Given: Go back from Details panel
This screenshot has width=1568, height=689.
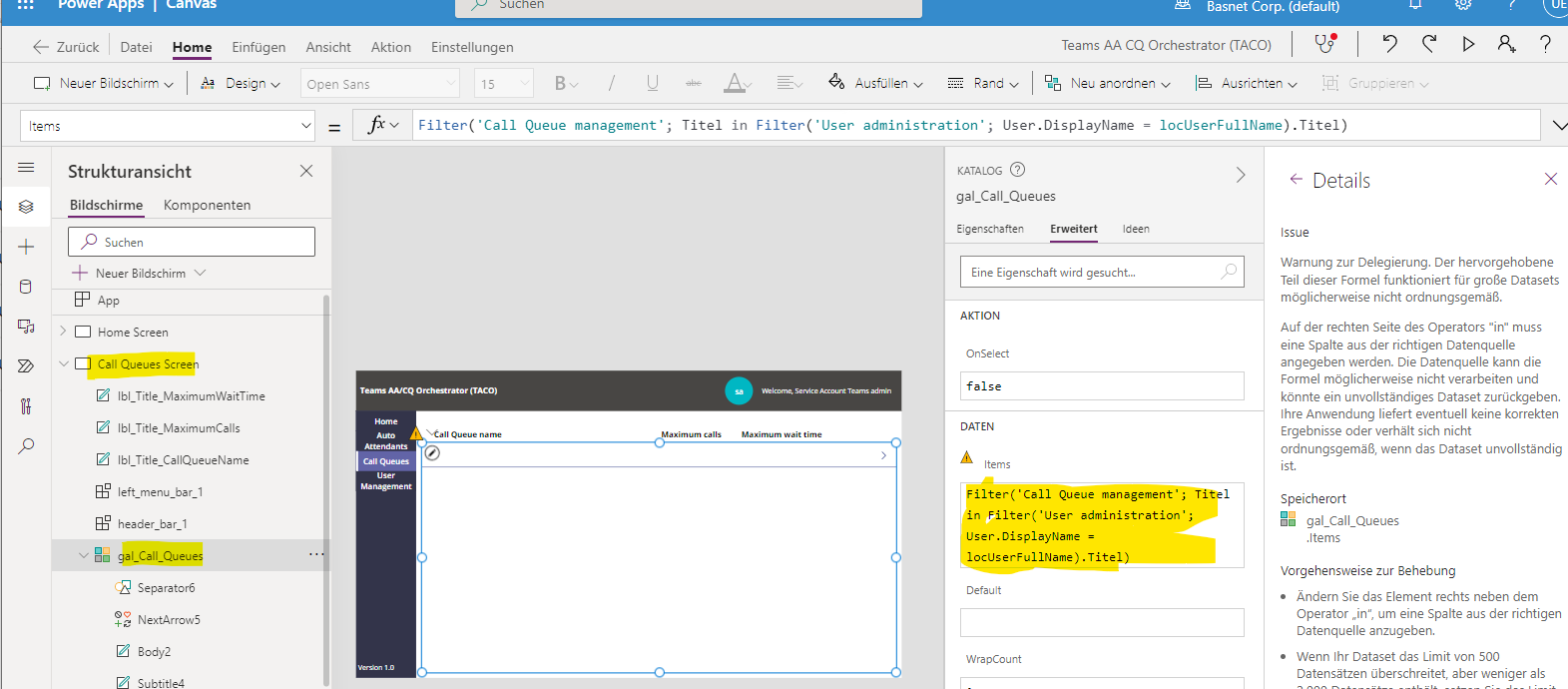Looking at the screenshot, I should point(1296,179).
